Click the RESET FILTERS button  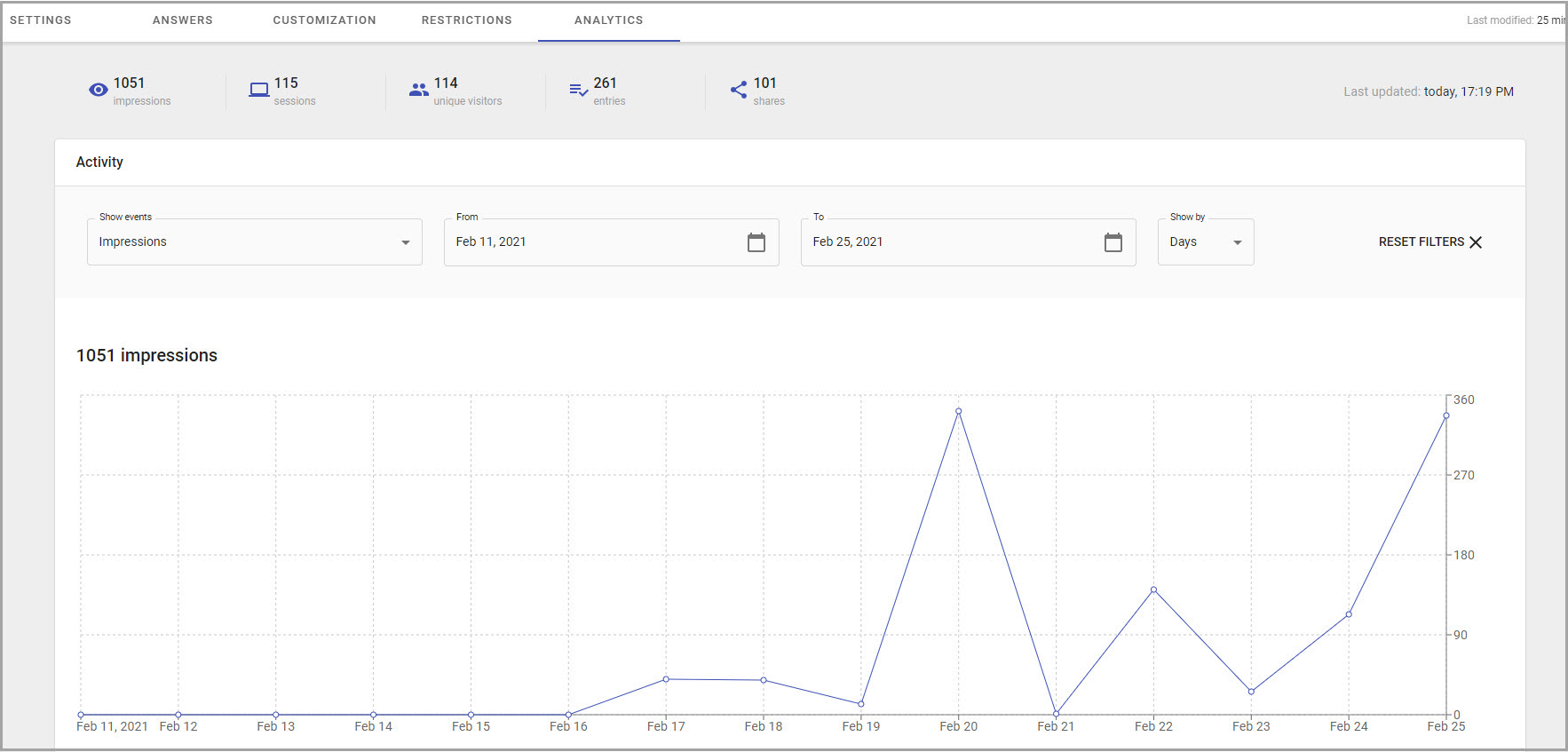1430,242
